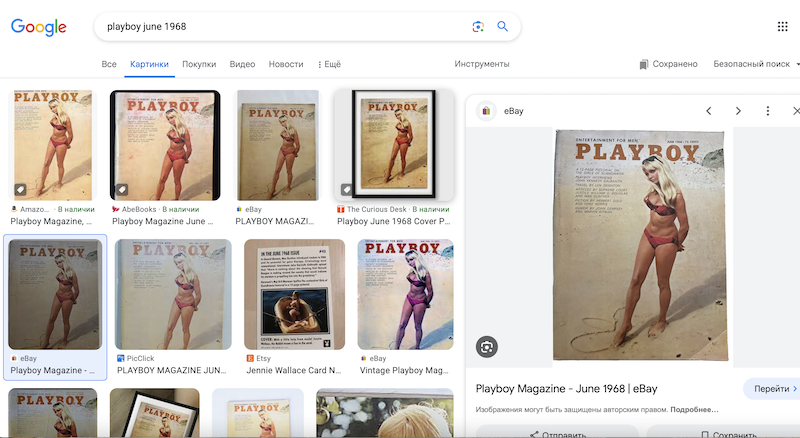Screen dimensions: 800x438
Task: Click product tag on AbeBooks thumbnail
Action: [122, 189]
